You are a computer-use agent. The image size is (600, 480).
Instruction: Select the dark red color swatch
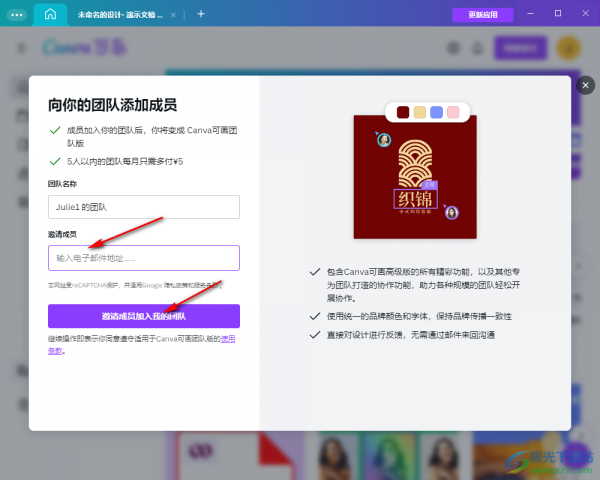[403, 112]
